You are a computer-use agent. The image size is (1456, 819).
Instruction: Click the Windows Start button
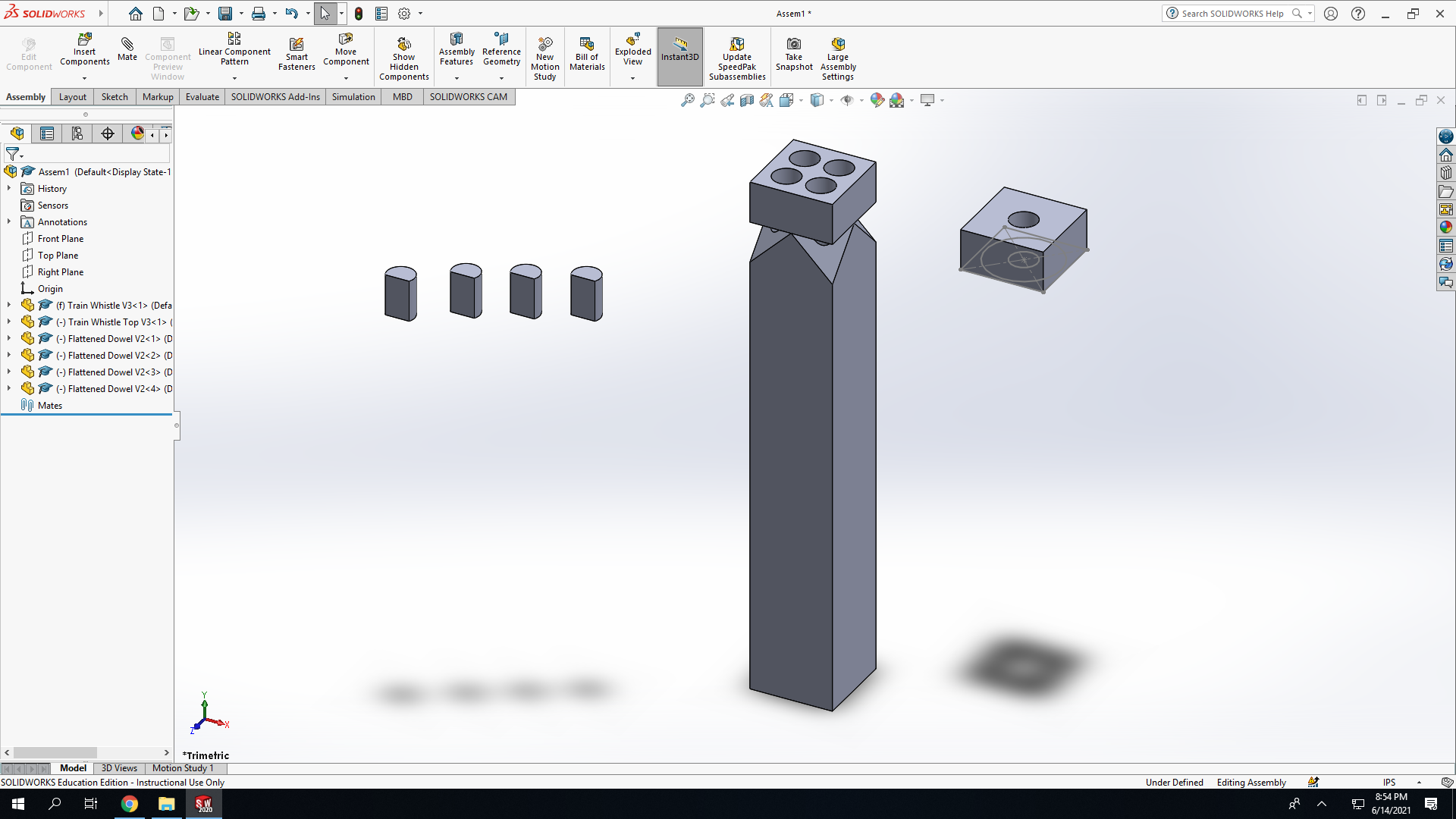(x=18, y=804)
